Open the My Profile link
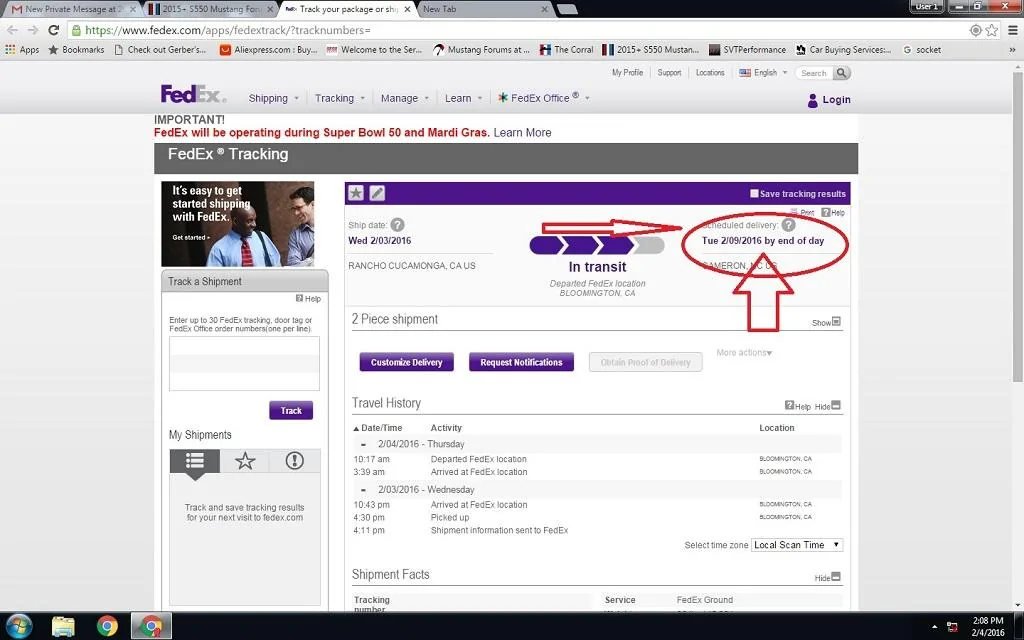Screen dimensions: 1024x640 point(627,72)
